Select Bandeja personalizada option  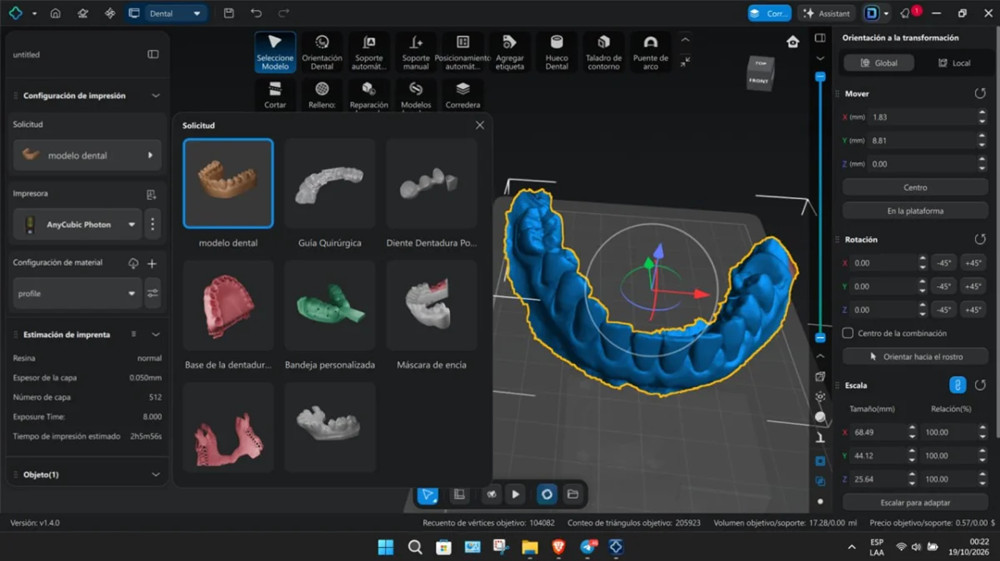330,305
